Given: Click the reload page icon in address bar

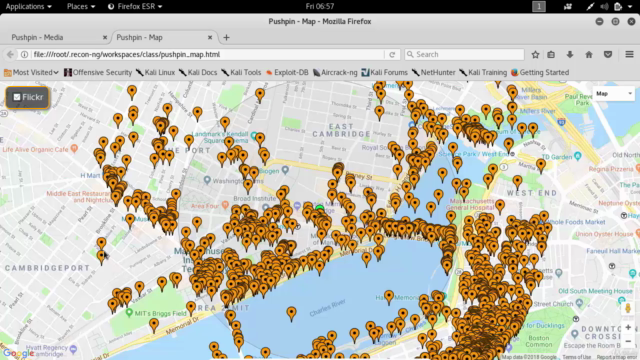Looking at the screenshot, I should [392, 54].
